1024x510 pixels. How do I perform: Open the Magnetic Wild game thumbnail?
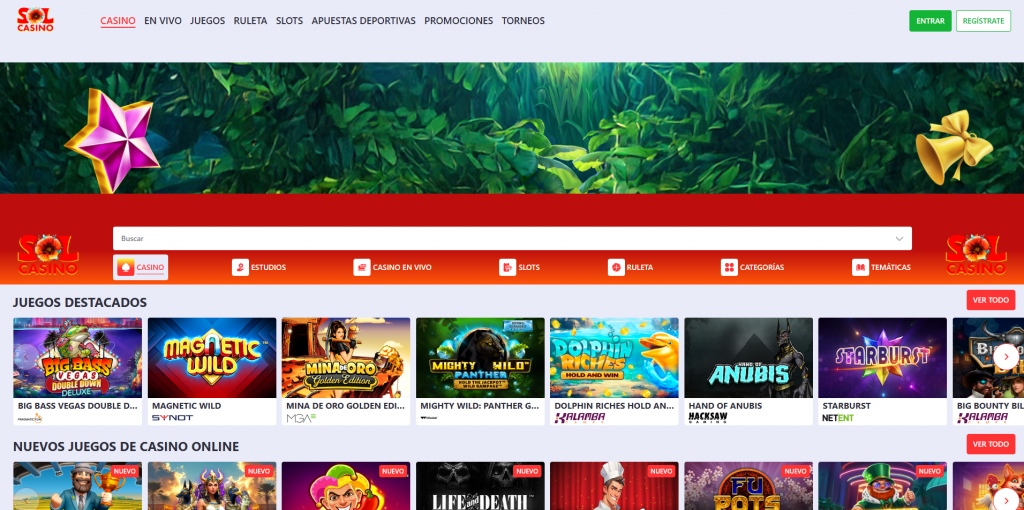(212, 358)
